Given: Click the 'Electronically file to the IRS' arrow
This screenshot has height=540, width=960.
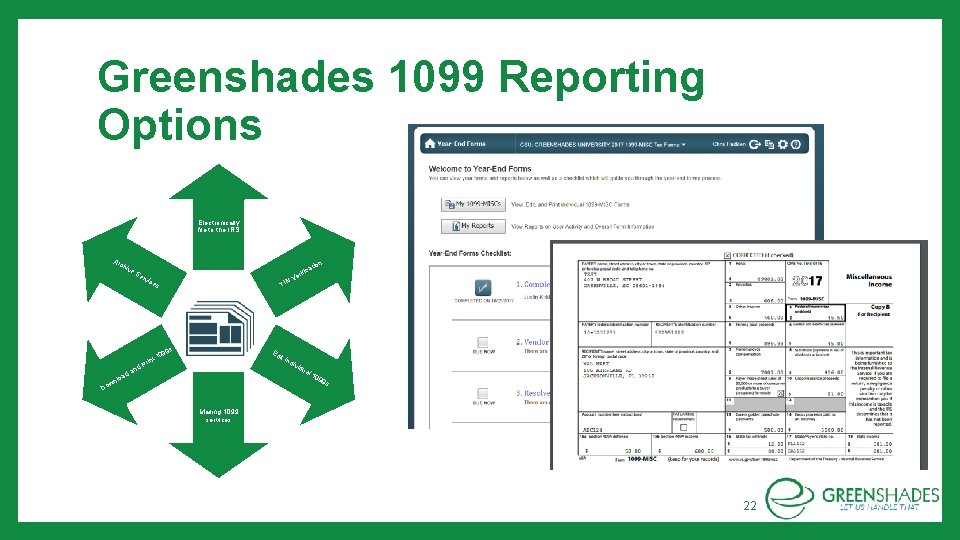Looking at the screenshot, I should [x=219, y=217].
